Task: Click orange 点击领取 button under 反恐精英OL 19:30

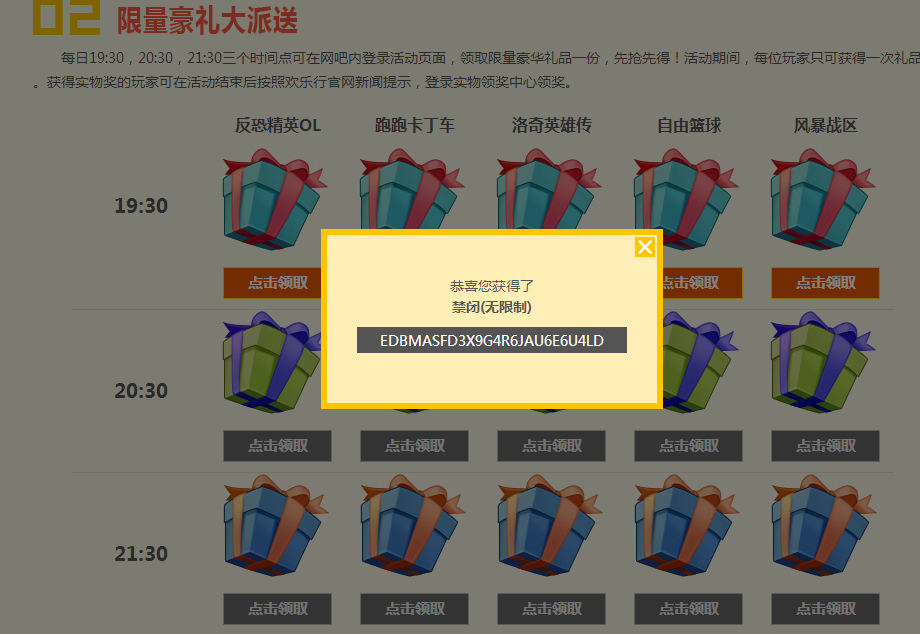Action: (x=272, y=283)
